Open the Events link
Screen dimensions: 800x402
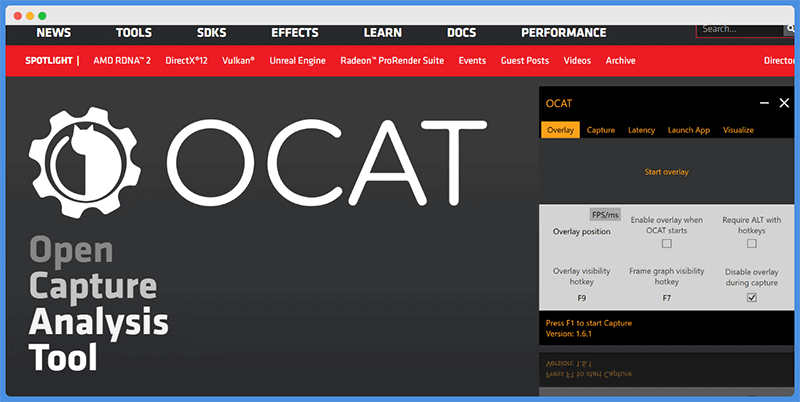tap(472, 61)
